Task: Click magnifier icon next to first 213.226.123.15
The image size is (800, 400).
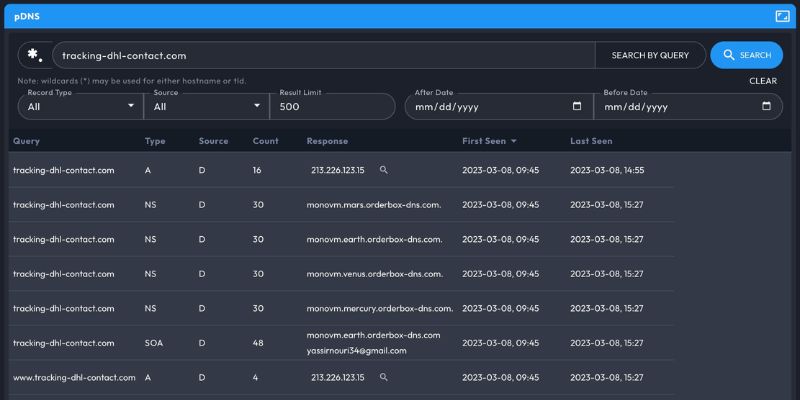Action: point(383,170)
